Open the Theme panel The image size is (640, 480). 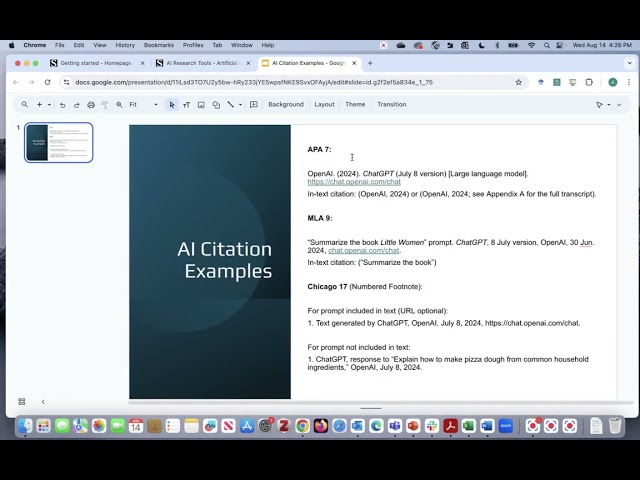tap(355, 104)
